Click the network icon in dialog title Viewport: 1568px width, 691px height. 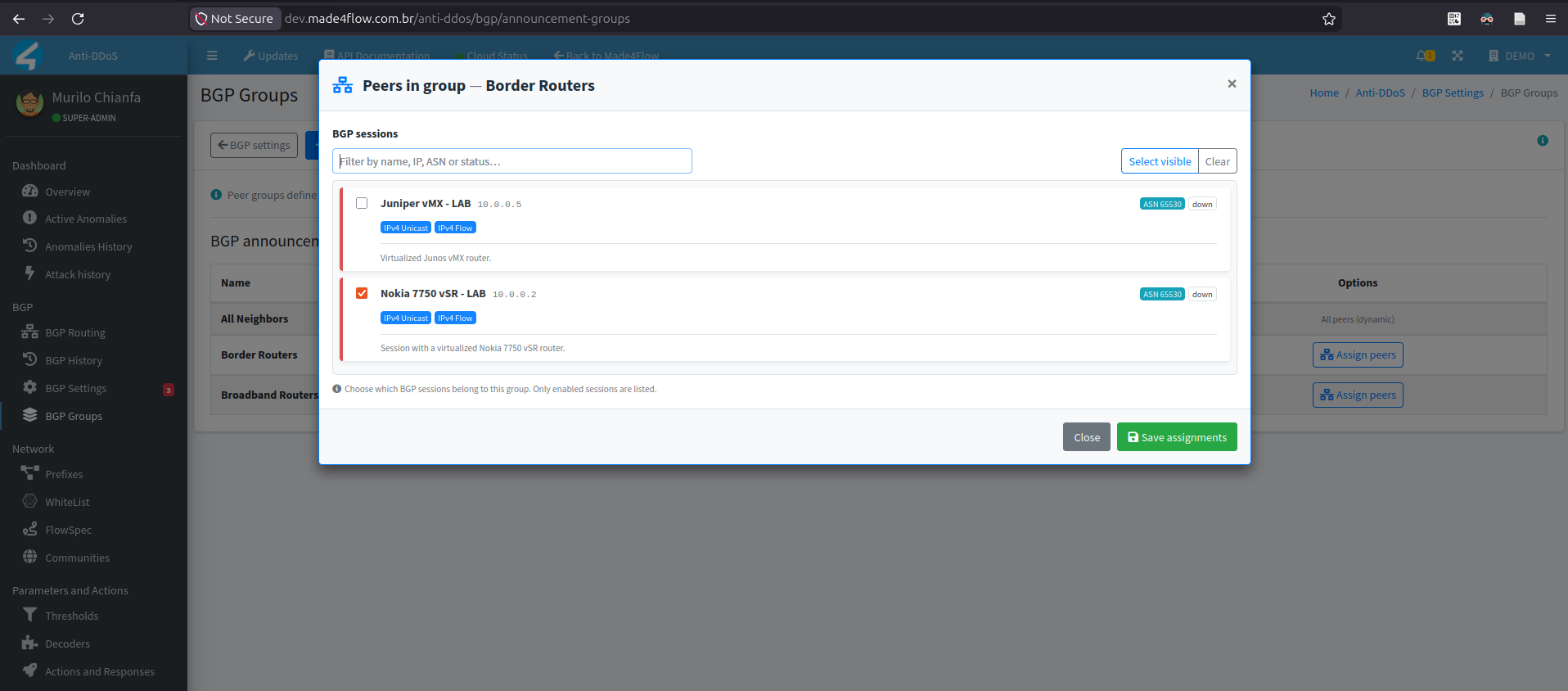pyautogui.click(x=343, y=85)
